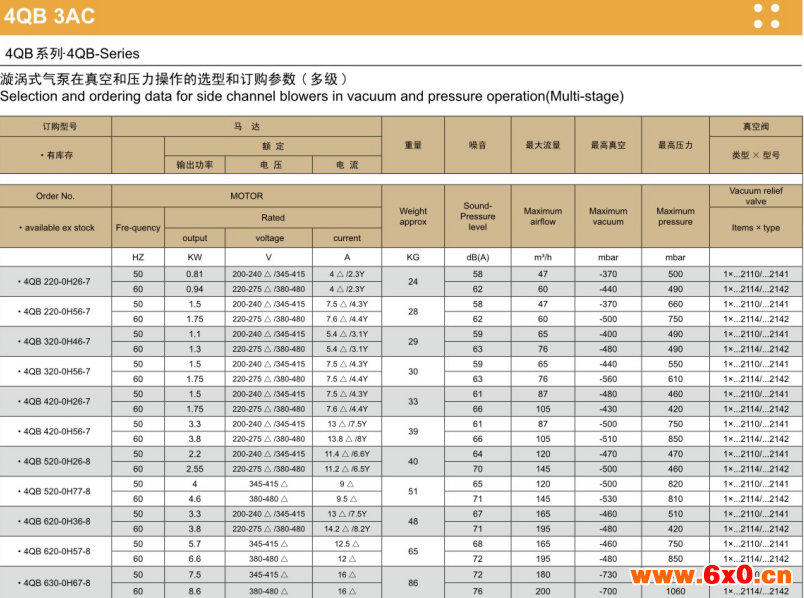Select the "Sound-Pressure level" header cell
Viewport: 804px width, 598px height.
tap(477, 216)
